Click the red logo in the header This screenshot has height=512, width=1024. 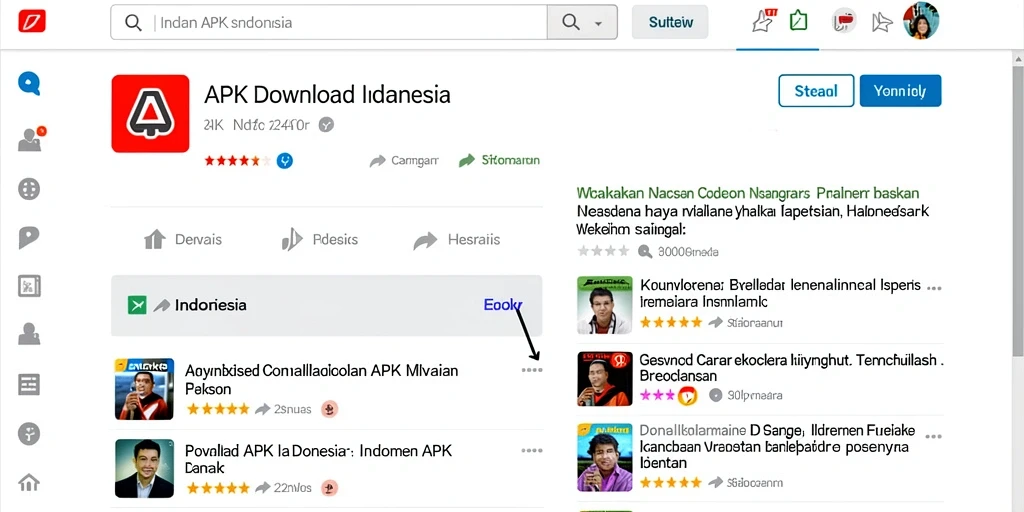pyautogui.click(x=32, y=22)
